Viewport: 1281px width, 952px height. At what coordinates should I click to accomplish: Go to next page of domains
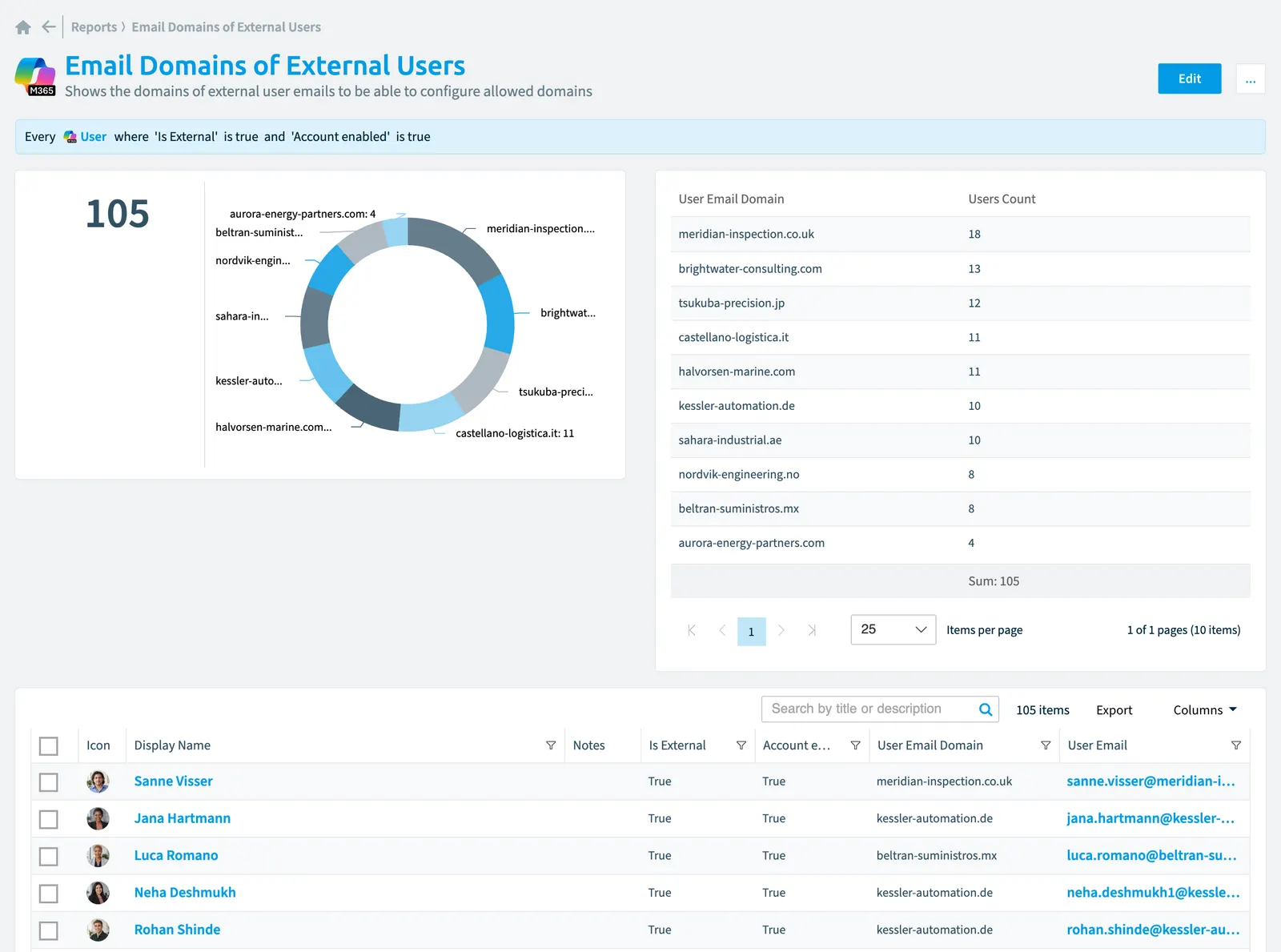click(781, 630)
